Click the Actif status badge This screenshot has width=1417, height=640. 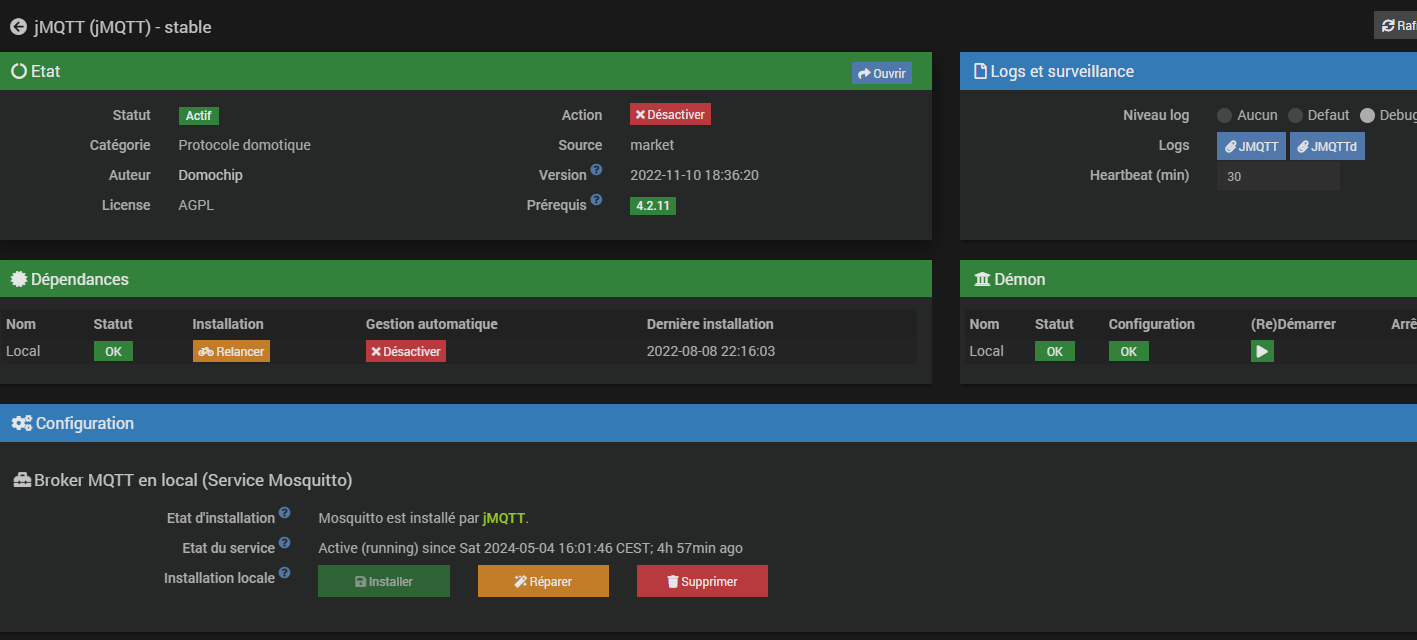click(x=198, y=116)
